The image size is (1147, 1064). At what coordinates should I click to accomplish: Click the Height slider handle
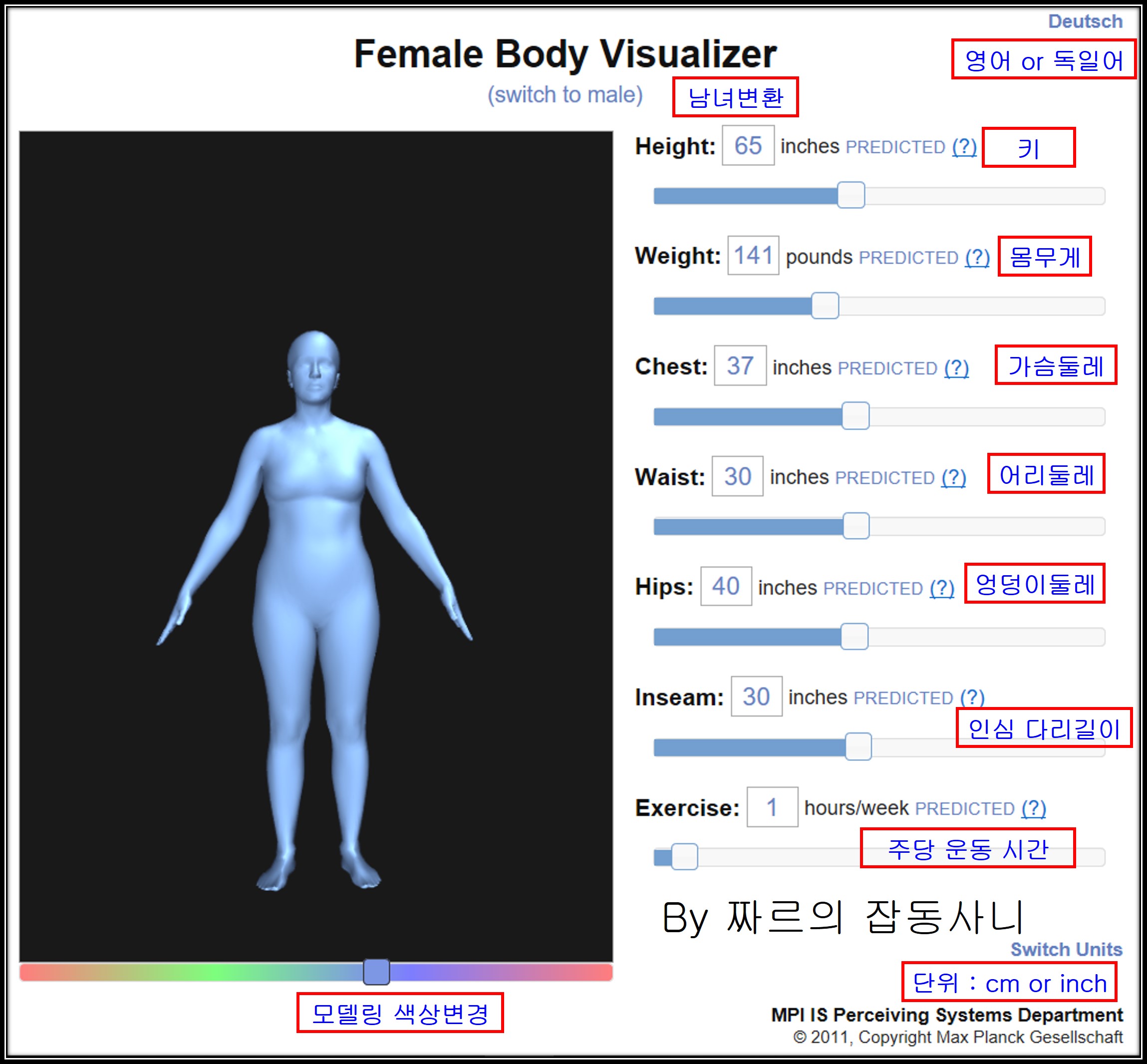(851, 195)
